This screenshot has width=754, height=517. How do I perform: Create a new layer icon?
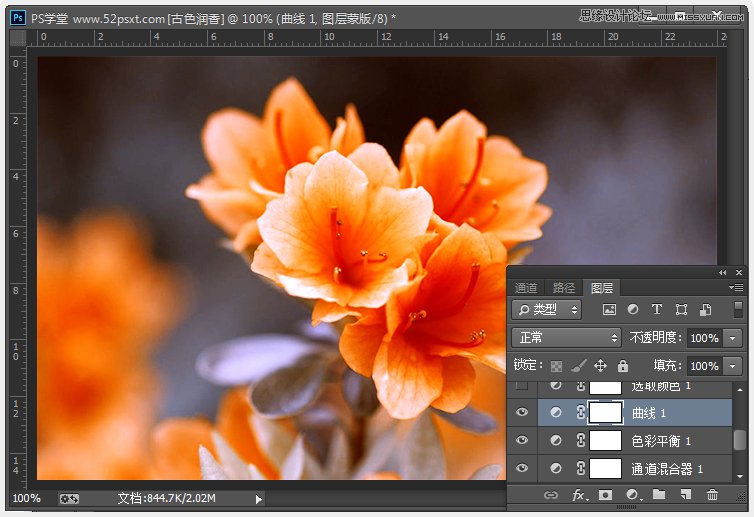(686, 494)
